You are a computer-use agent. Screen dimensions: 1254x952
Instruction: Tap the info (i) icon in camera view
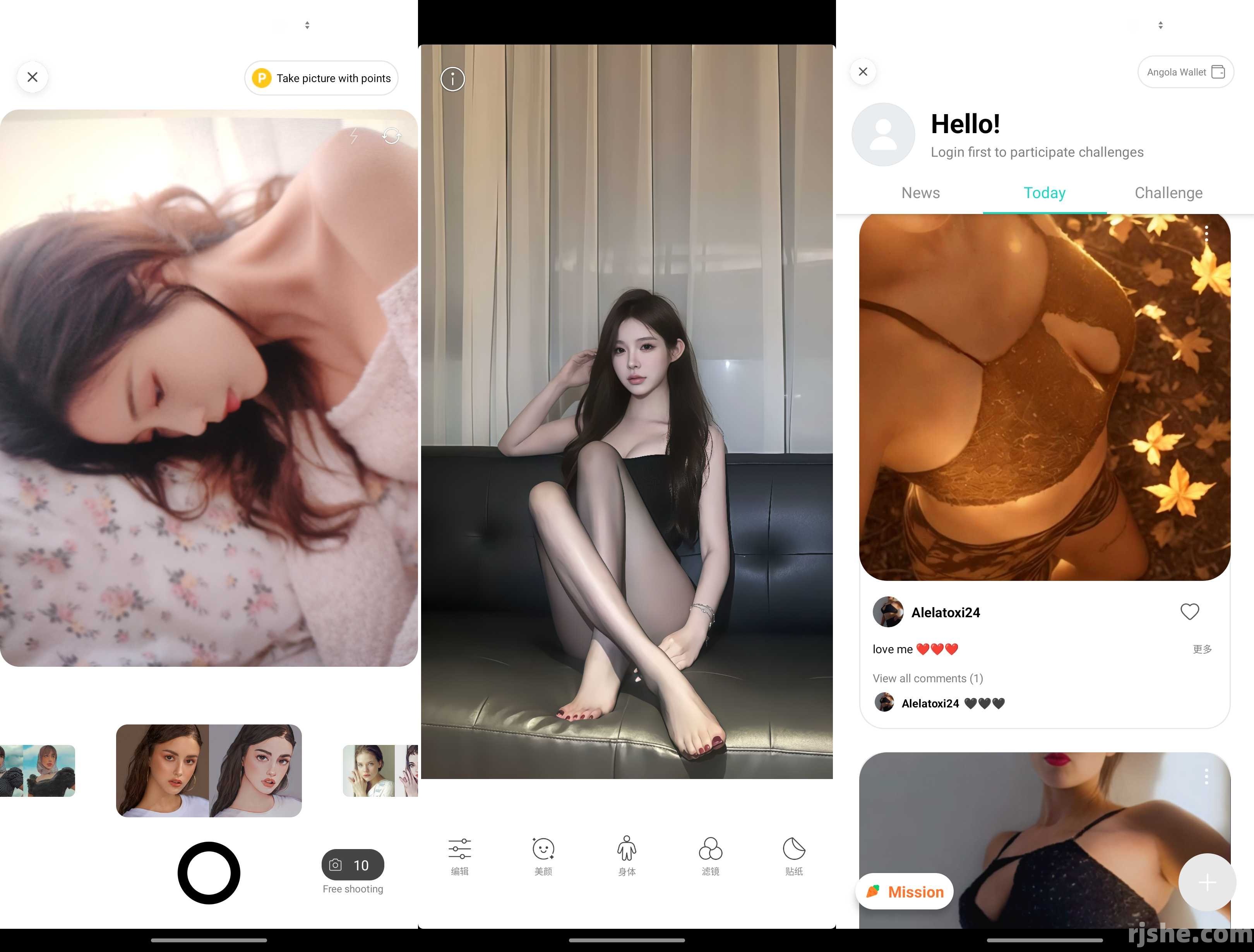click(452, 79)
